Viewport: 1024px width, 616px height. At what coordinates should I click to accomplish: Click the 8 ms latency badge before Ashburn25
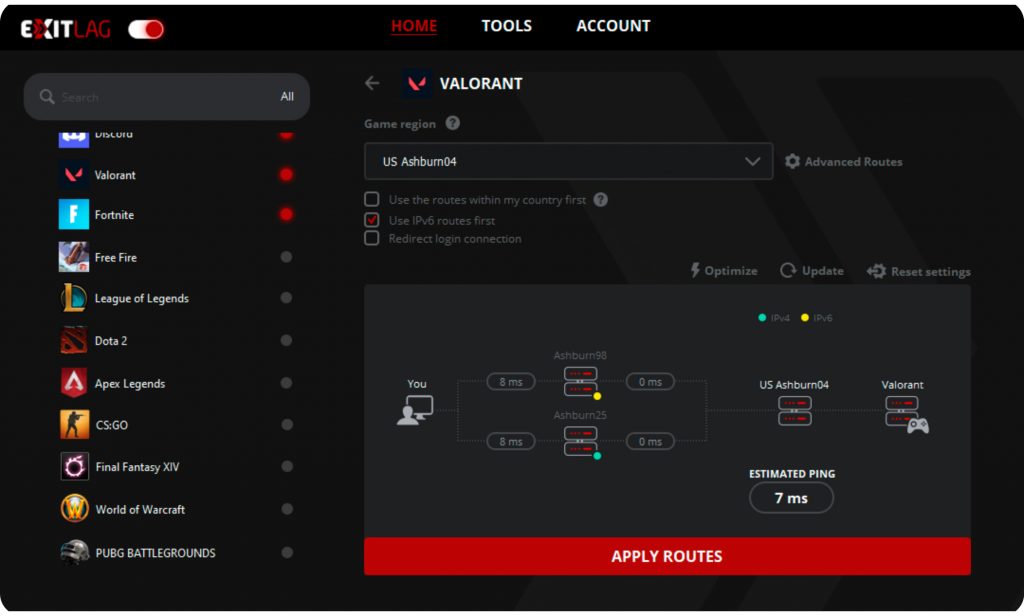[511, 442]
